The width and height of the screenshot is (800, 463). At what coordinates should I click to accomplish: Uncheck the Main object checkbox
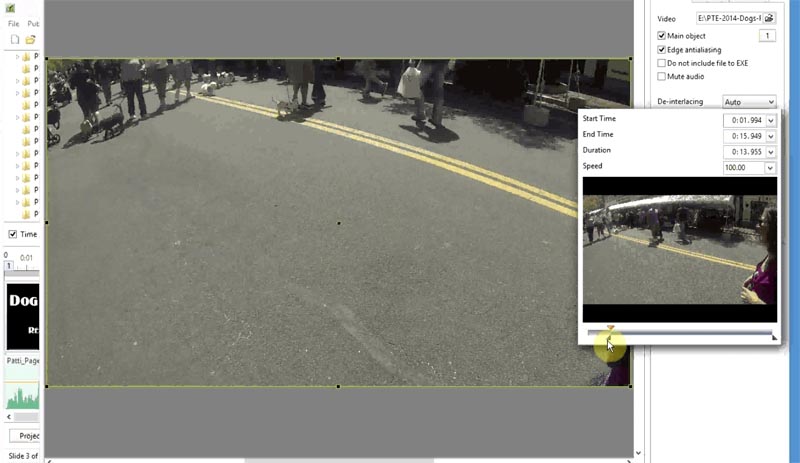(x=662, y=36)
